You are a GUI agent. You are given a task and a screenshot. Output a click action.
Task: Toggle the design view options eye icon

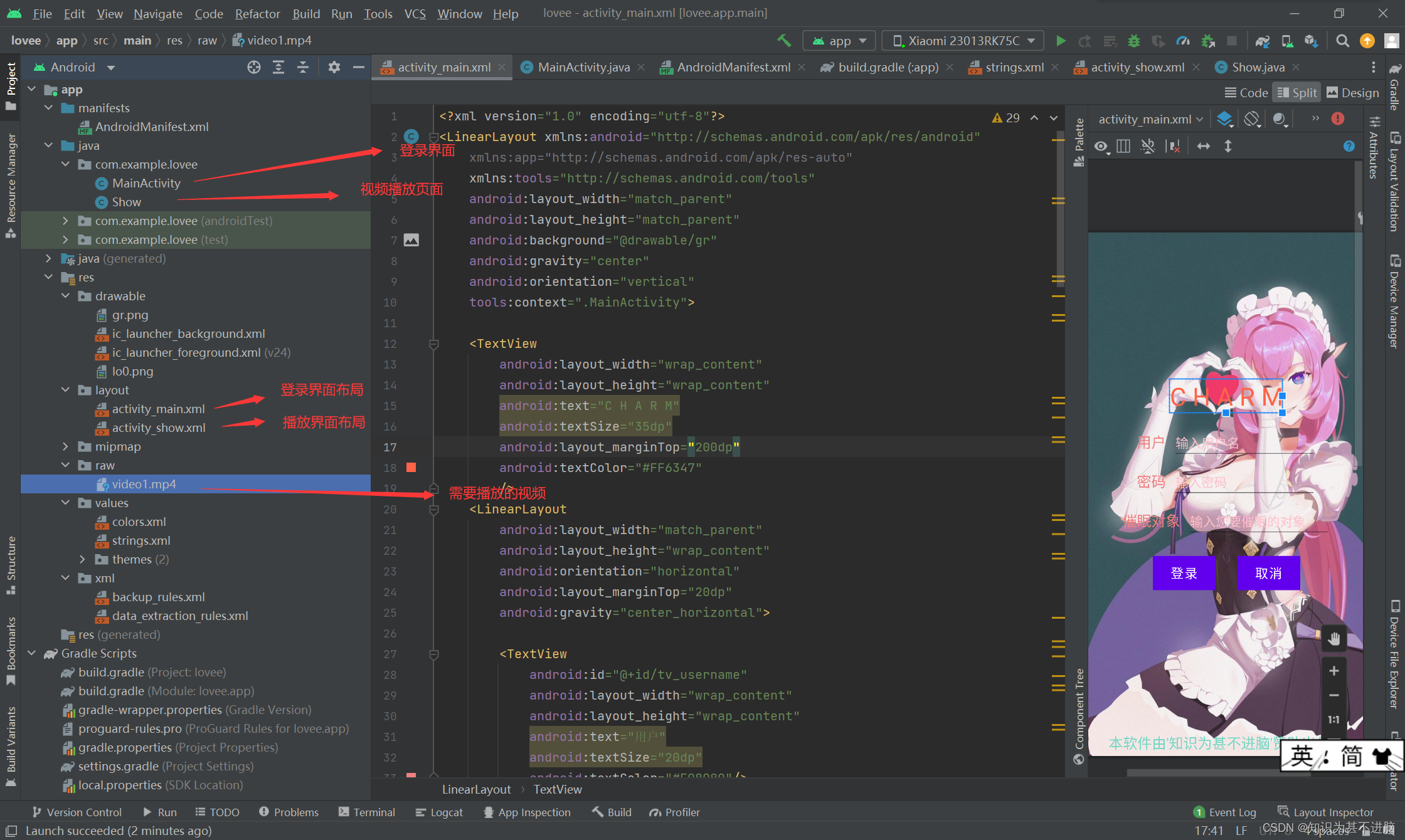point(1101,146)
